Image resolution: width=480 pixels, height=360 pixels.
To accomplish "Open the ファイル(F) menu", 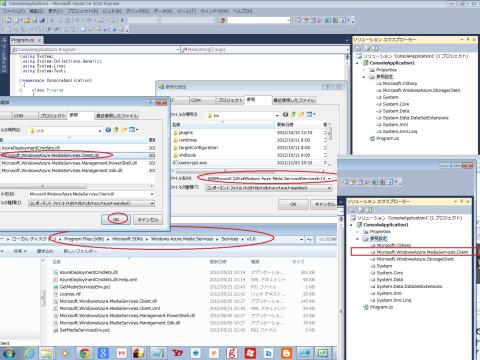I will [14, 11].
